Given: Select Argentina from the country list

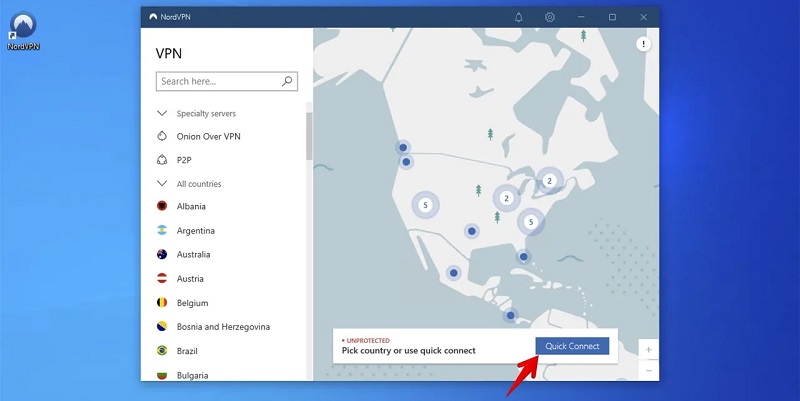Looking at the screenshot, I should tap(196, 231).
